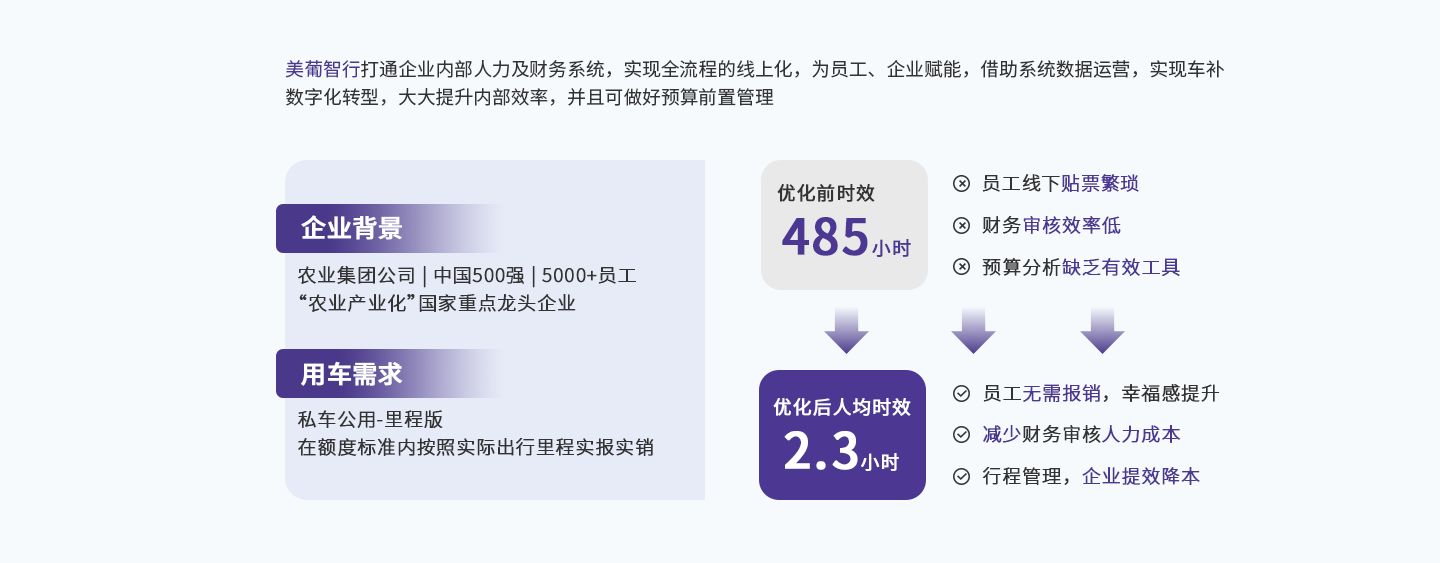The height and width of the screenshot is (563, 1440).
Task: Click the purple 企业提效降本 highlighted text
Action: click(x=1141, y=476)
